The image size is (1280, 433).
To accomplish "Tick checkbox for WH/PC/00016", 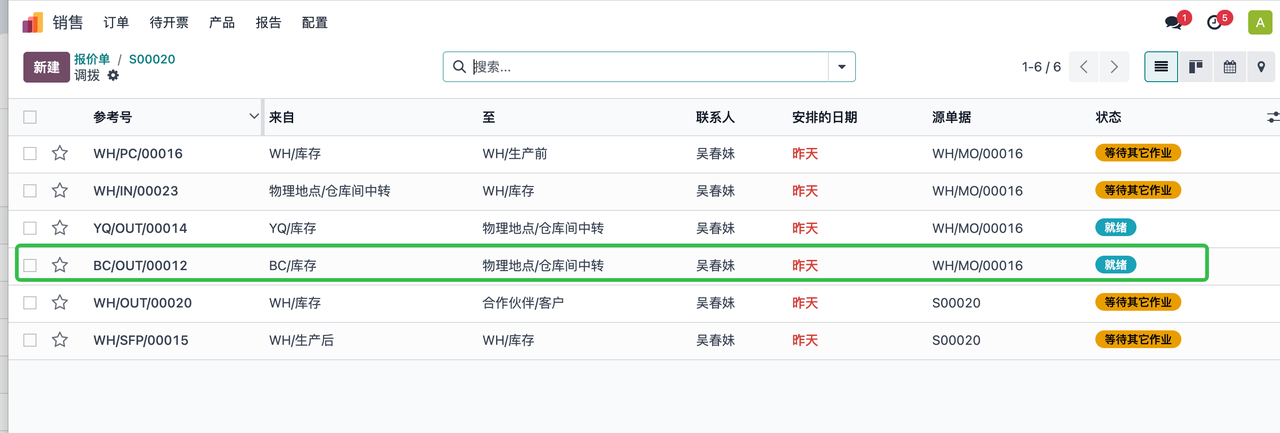I will coord(30,153).
